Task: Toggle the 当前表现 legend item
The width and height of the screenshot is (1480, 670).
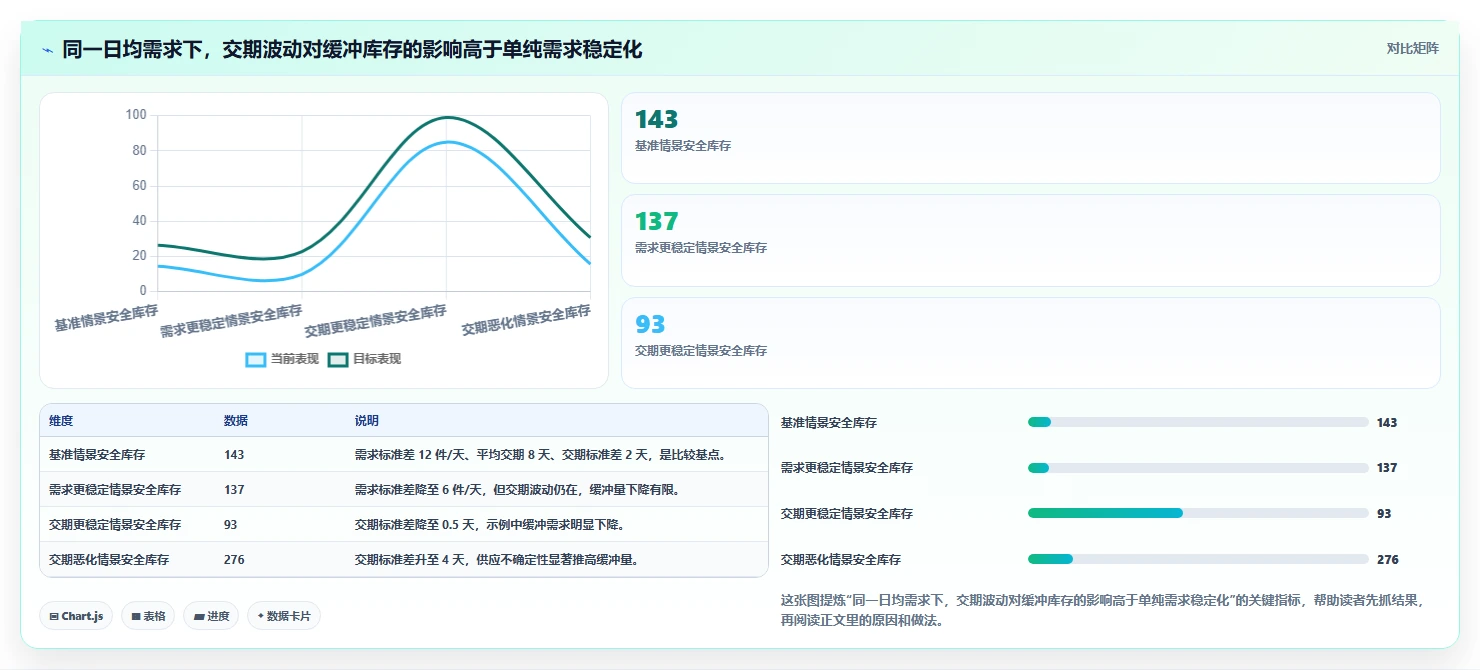Action: (x=282, y=359)
